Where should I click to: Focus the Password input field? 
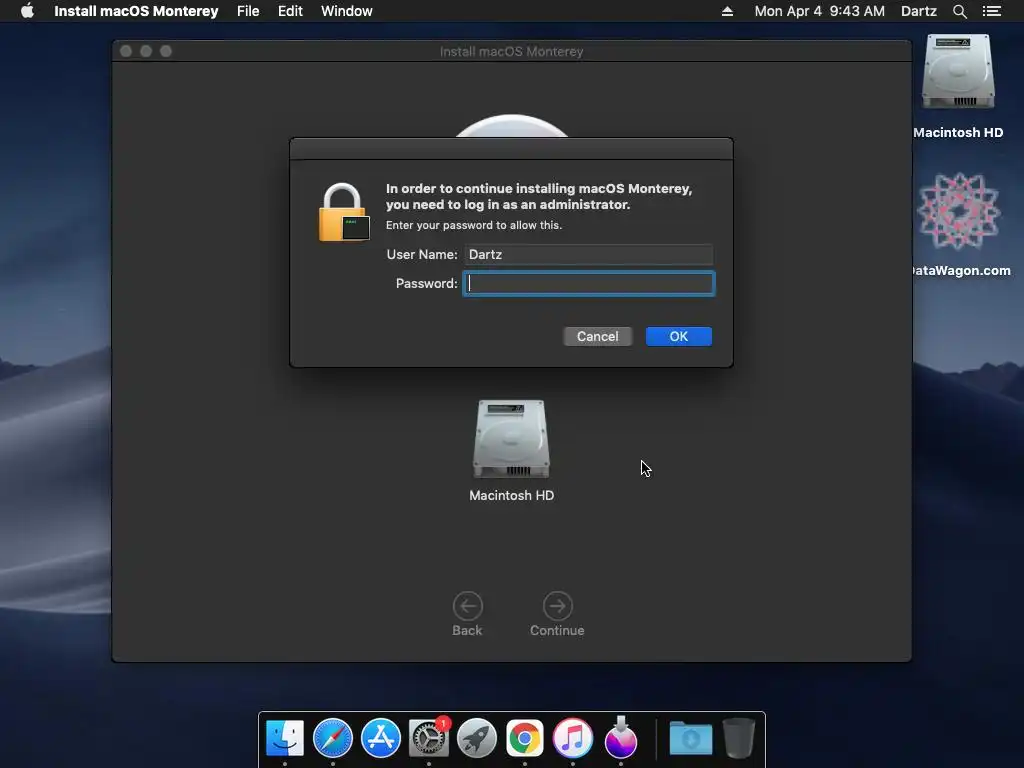click(588, 283)
